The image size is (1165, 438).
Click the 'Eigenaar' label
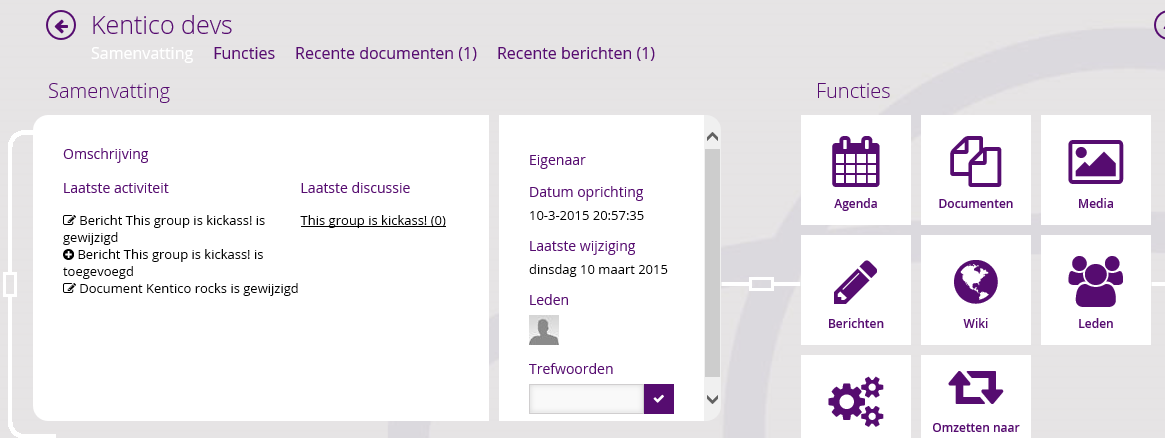point(557,160)
